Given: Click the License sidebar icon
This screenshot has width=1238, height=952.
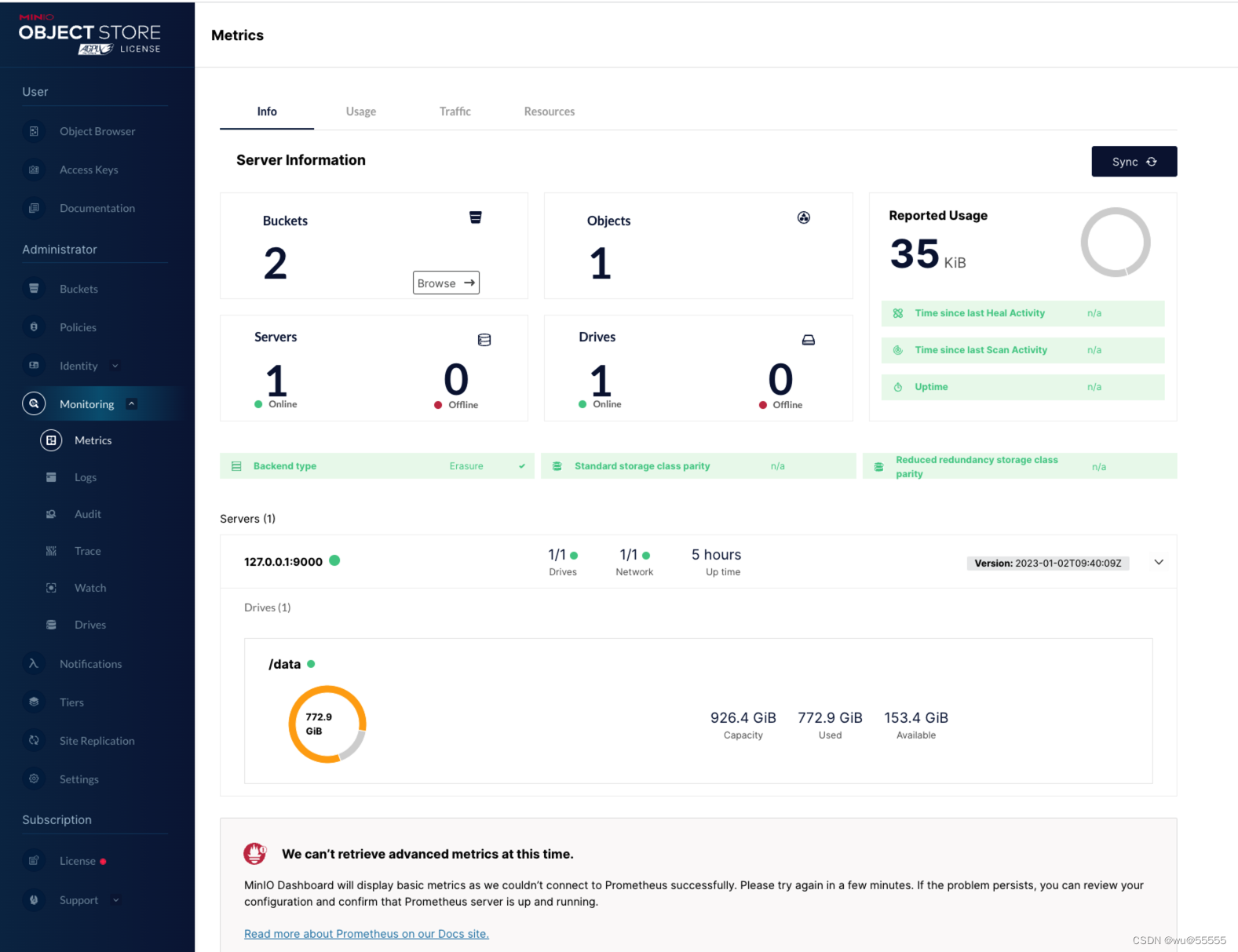Looking at the screenshot, I should tap(34, 861).
